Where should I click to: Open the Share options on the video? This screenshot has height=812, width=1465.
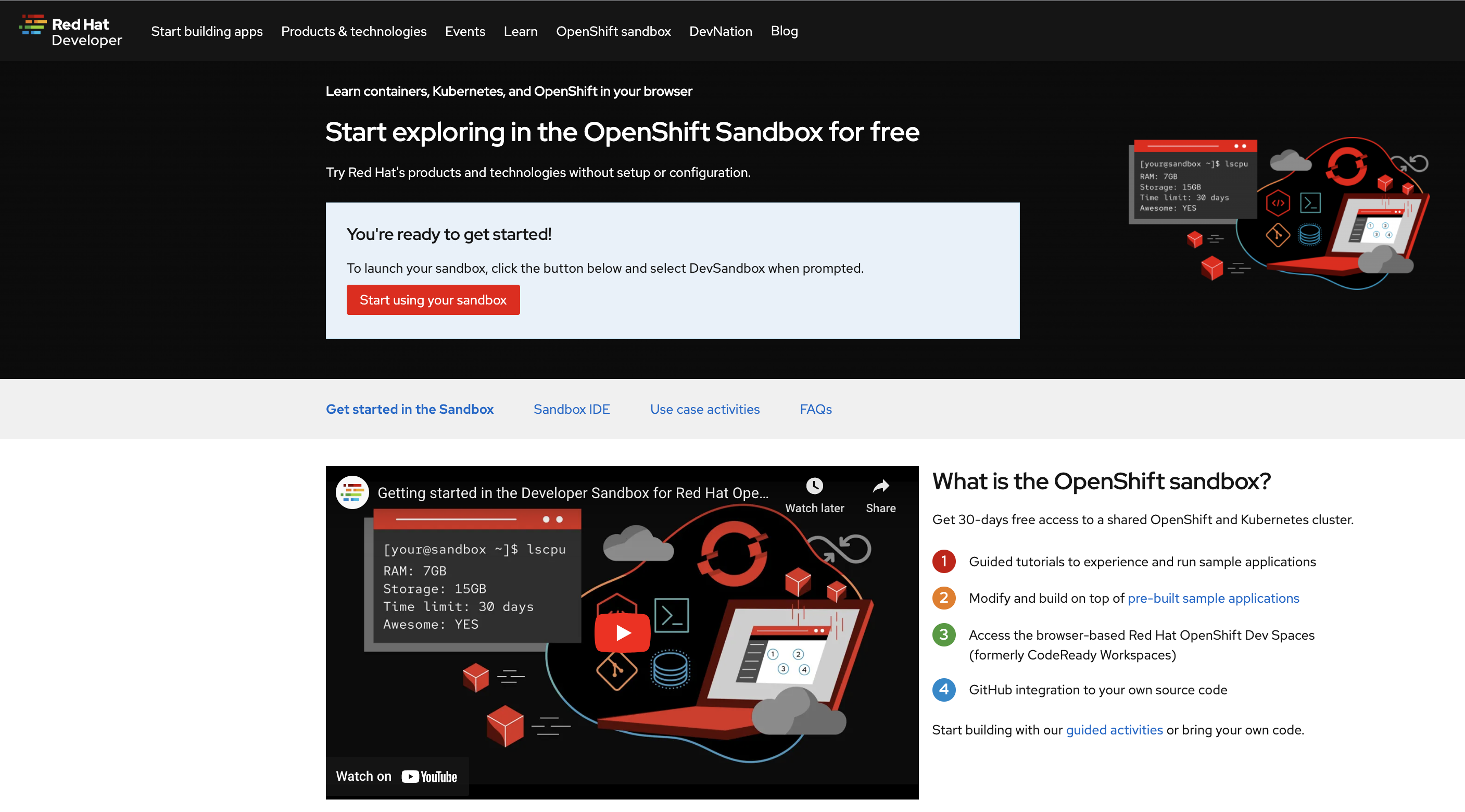(880, 487)
